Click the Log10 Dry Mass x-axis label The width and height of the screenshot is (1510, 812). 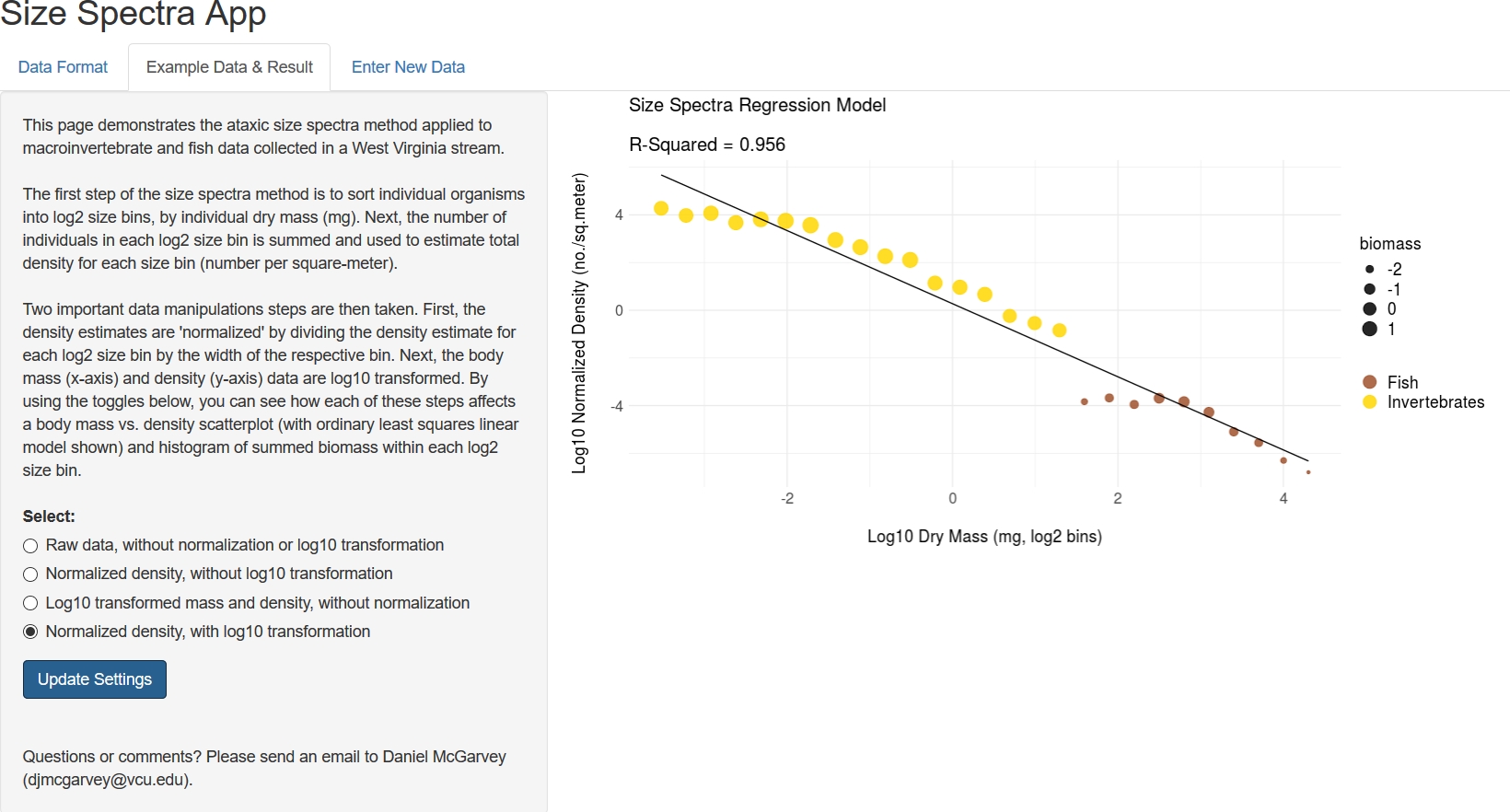pos(984,537)
